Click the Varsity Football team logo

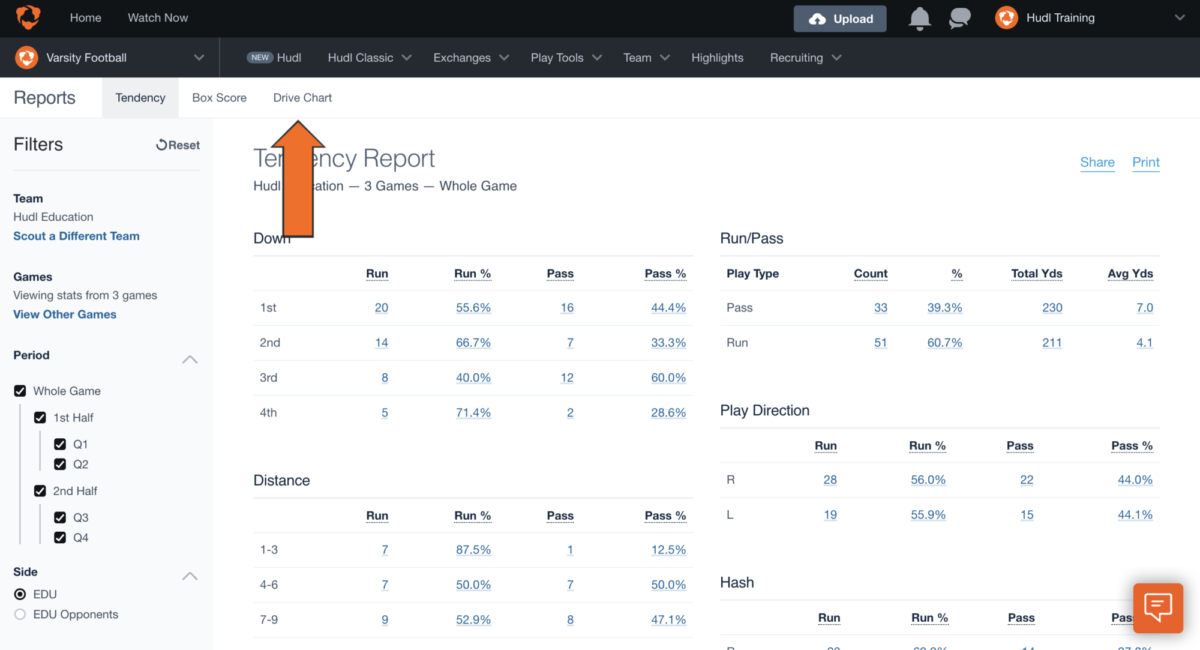coord(26,58)
